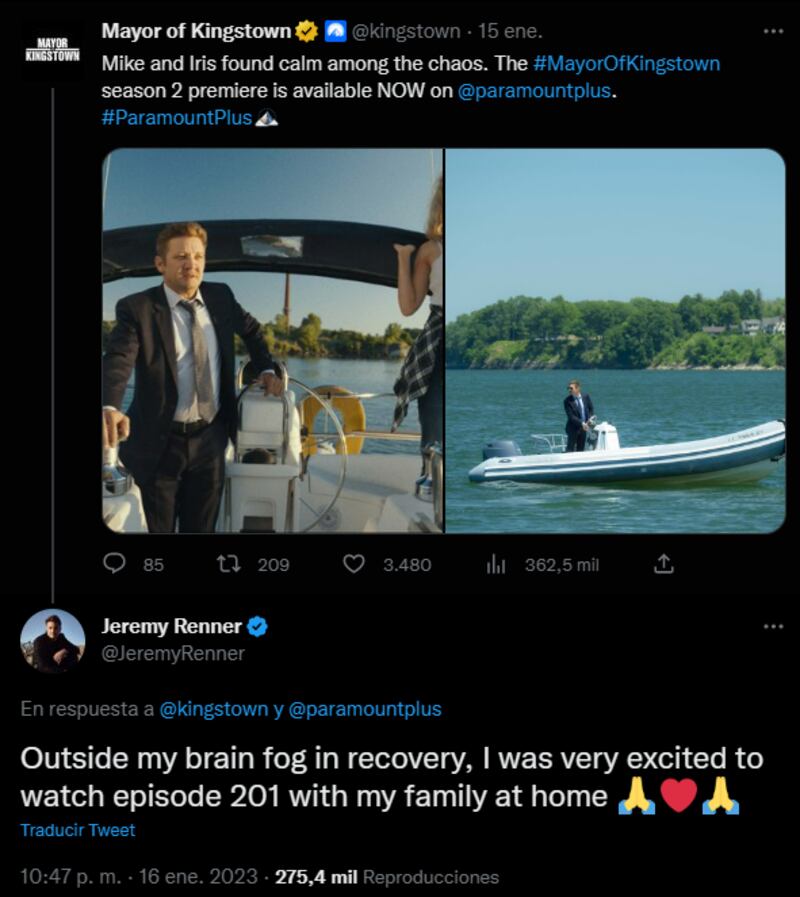
Task: Open Jeremy Renner's profile avatar
Action: (52, 641)
